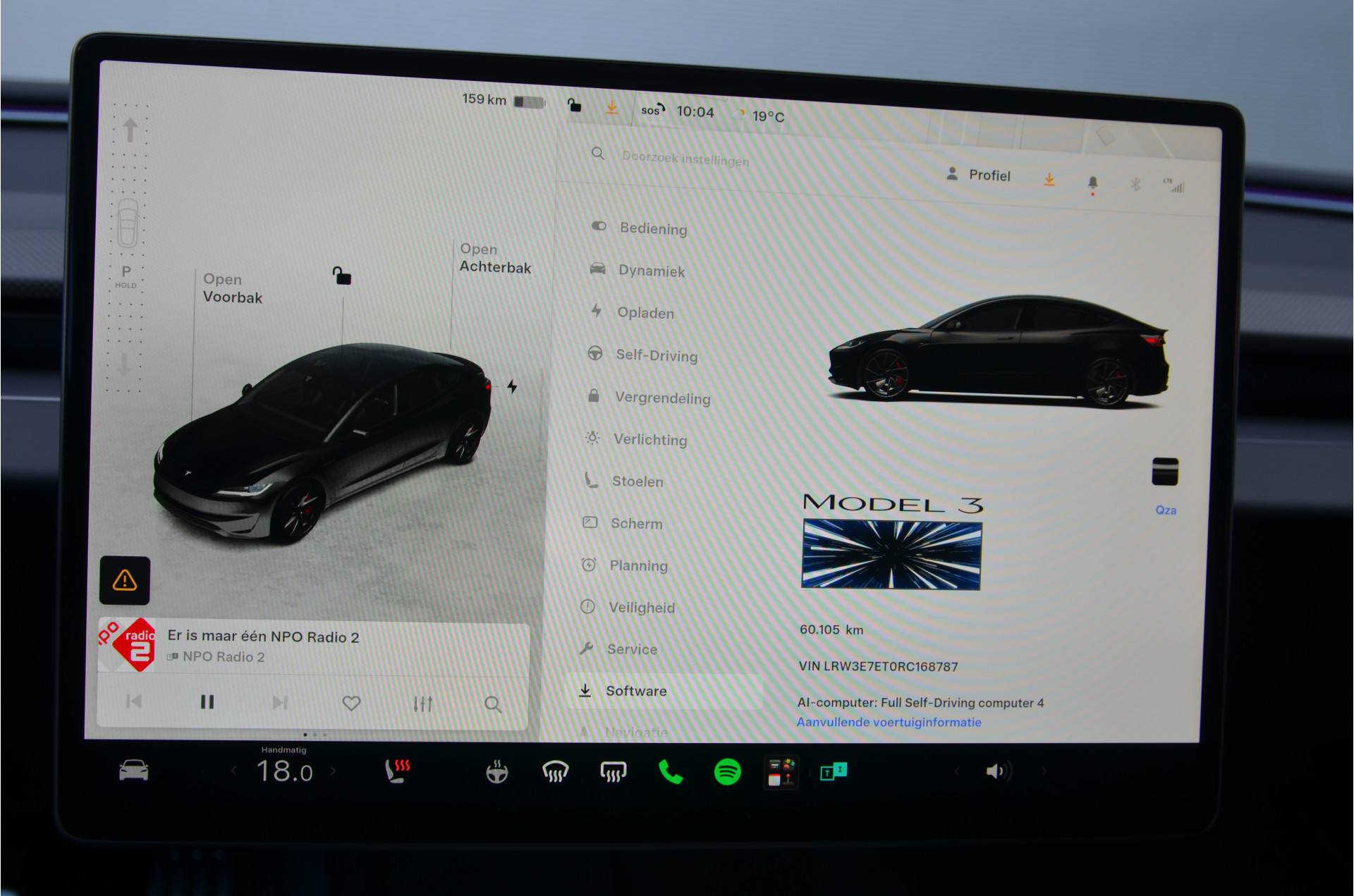Open the Profiel menu
Viewport: 1354px width, 896px height.
point(978,175)
